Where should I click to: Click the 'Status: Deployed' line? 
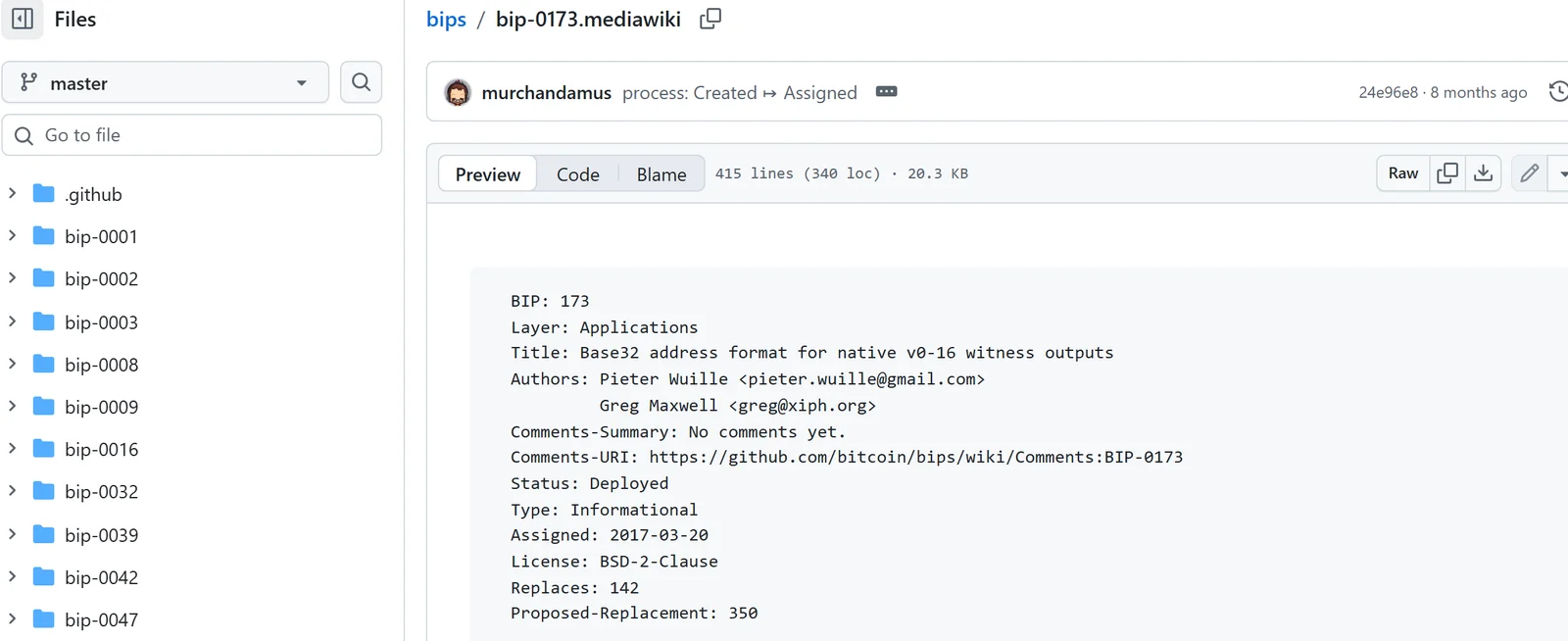589,483
